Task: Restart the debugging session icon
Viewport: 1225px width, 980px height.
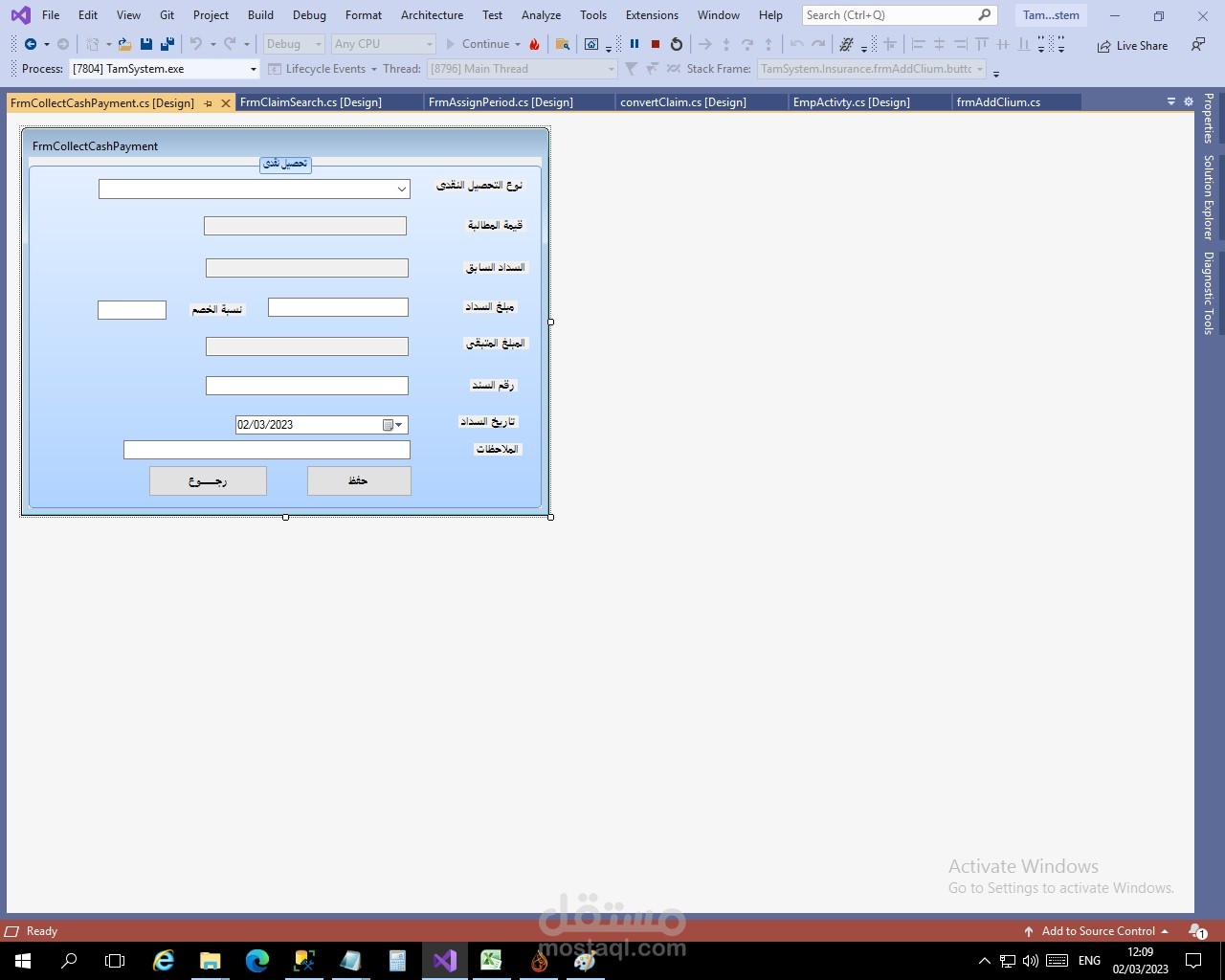Action: click(677, 44)
